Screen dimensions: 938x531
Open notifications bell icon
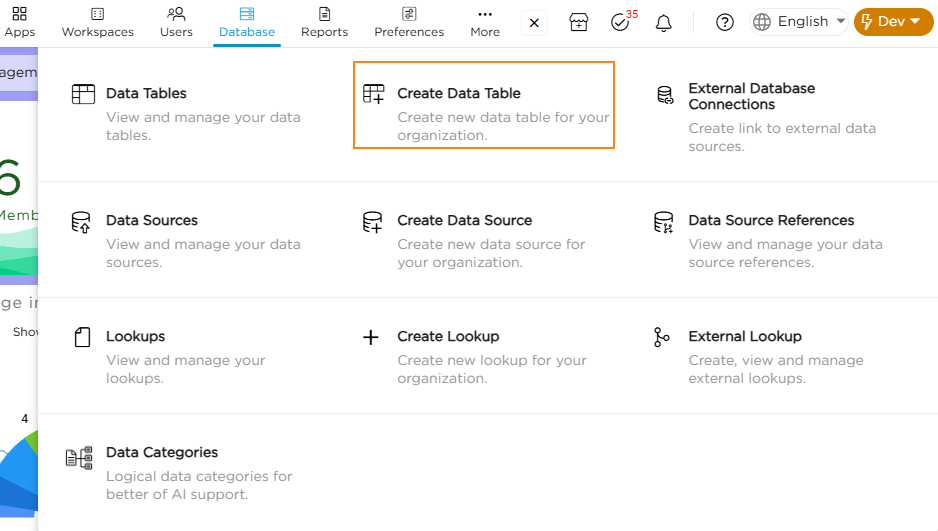click(x=663, y=22)
